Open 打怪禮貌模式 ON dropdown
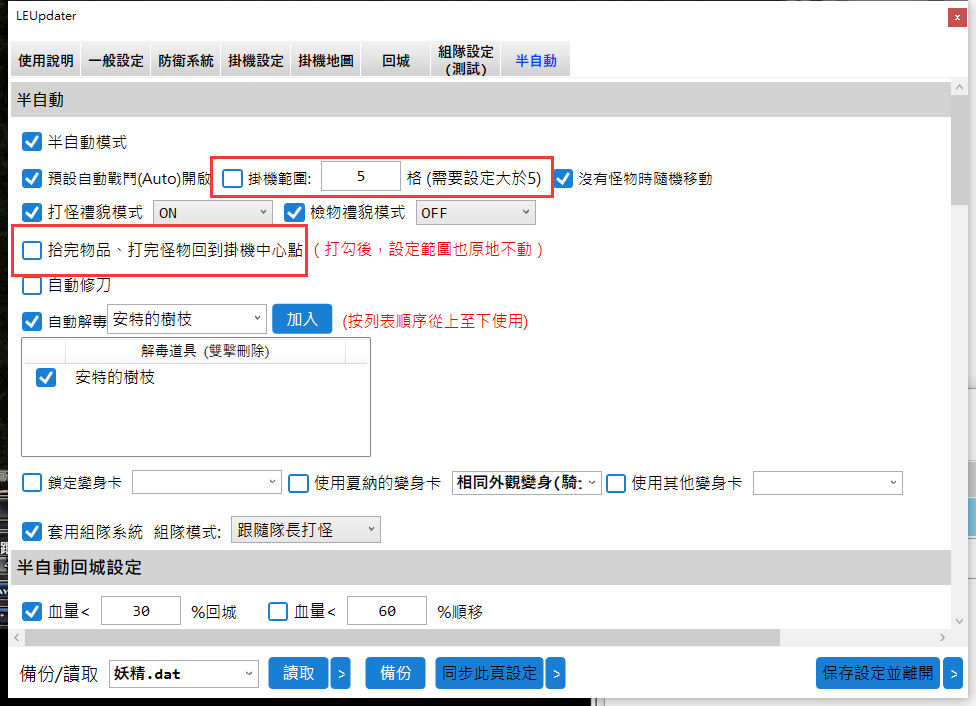Image resolution: width=976 pixels, height=706 pixels. [213, 213]
